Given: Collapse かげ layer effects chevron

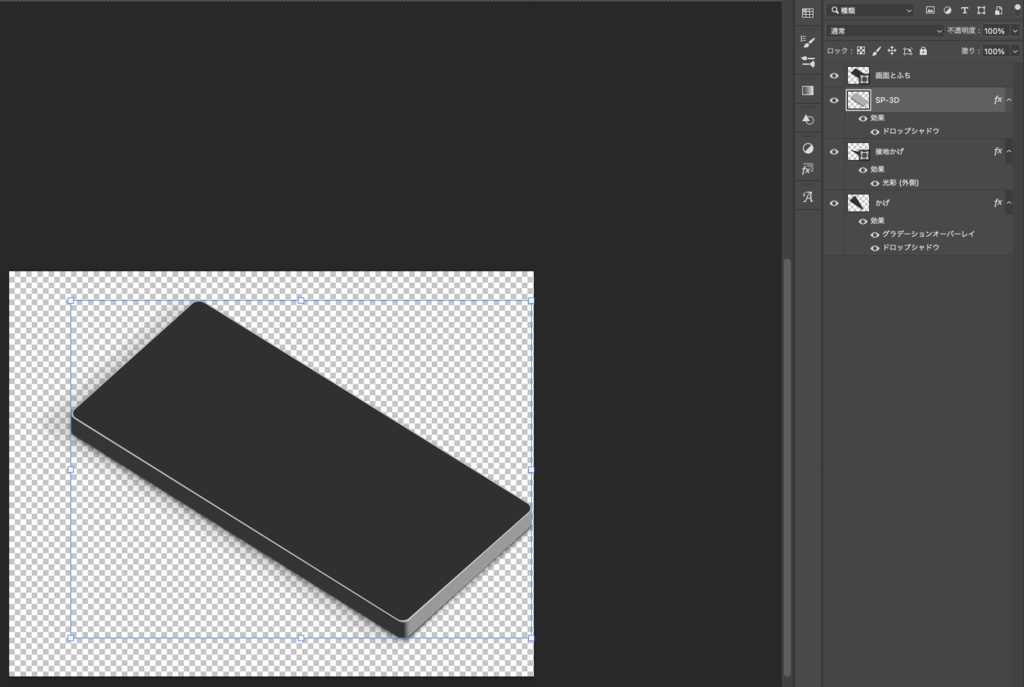Looking at the screenshot, I should click(1009, 203).
